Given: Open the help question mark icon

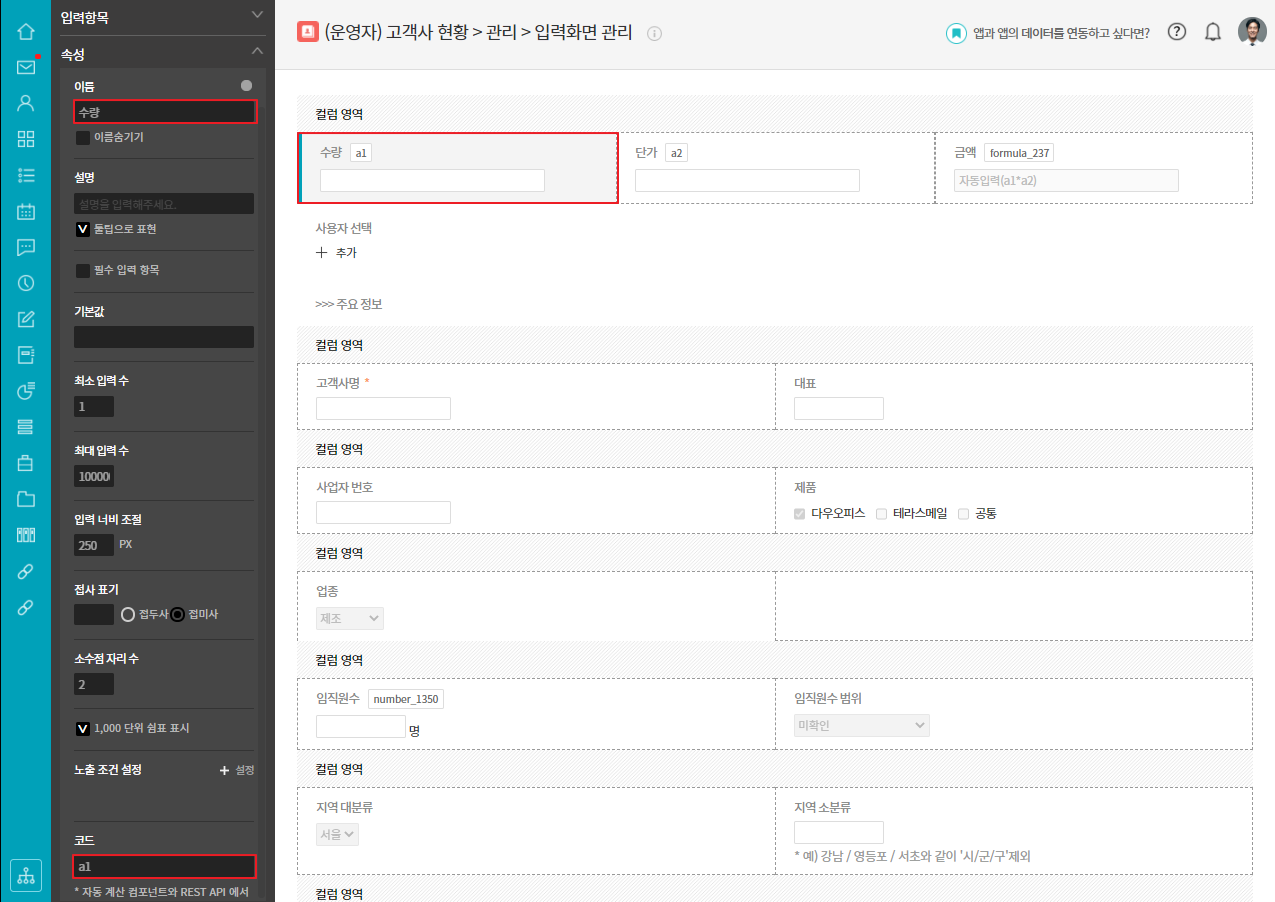Looking at the screenshot, I should point(1177,32).
